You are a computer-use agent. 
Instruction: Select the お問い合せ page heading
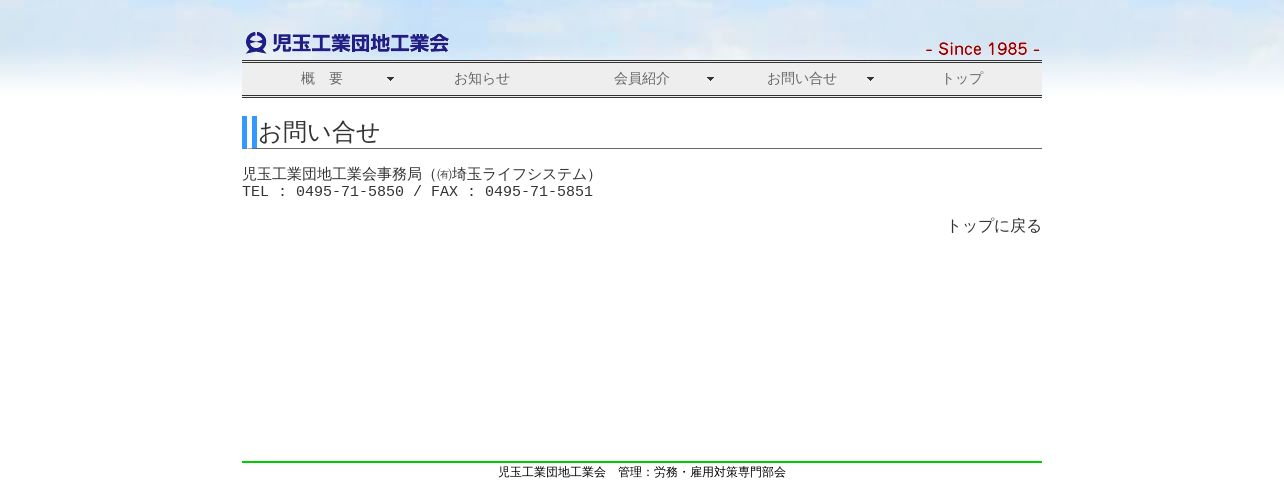pyautogui.click(x=320, y=132)
